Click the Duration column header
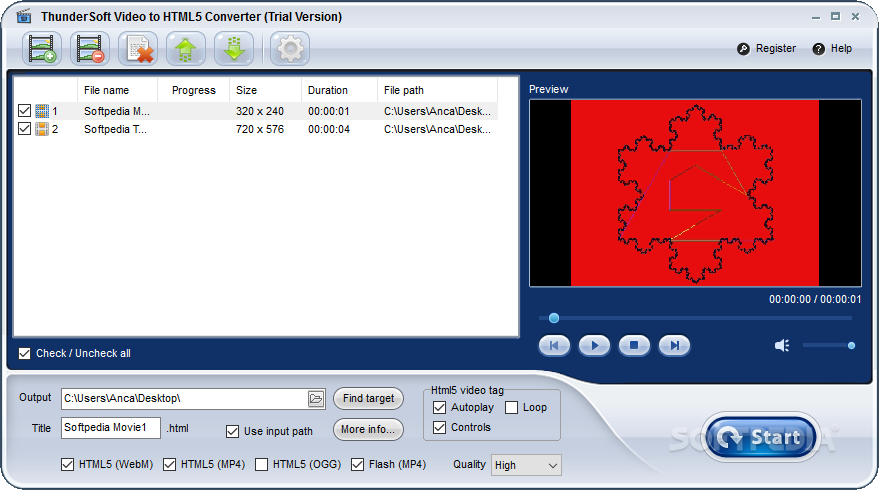This screenshot has width=879, height=490. click(339, 90)
